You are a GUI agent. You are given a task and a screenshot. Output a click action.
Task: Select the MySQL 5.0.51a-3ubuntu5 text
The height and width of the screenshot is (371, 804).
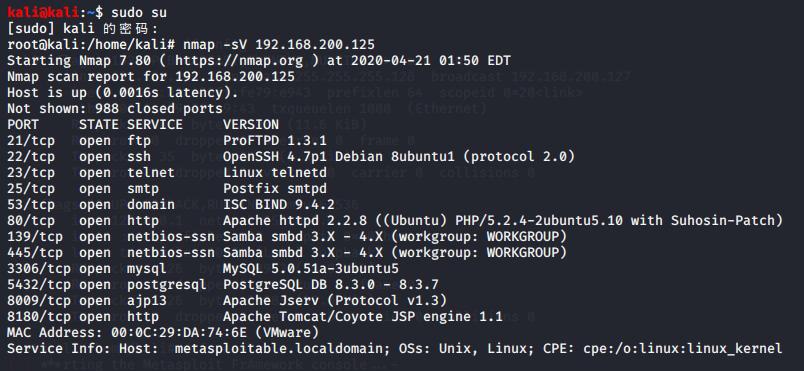311,269
